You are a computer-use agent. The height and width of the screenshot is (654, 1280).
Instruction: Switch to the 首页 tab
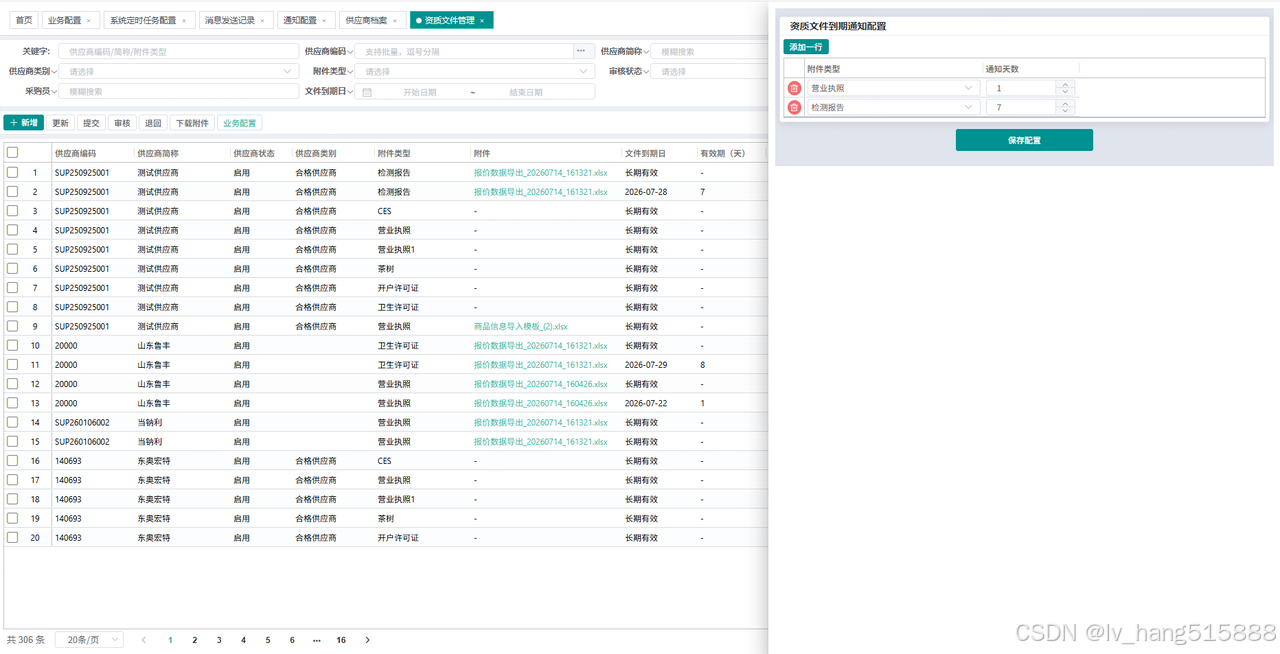tap(24, 20)
